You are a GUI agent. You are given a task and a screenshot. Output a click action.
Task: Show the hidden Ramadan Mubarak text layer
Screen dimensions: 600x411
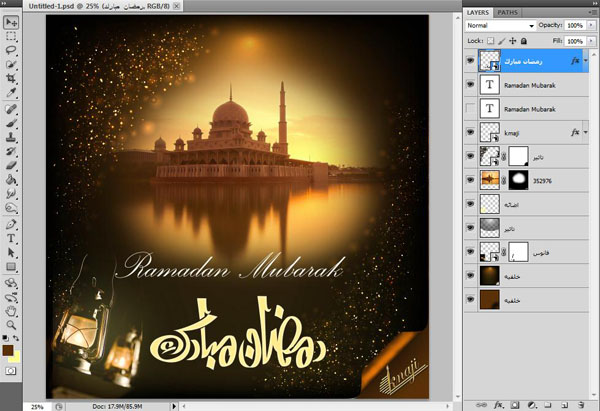[x=471, y=108]
